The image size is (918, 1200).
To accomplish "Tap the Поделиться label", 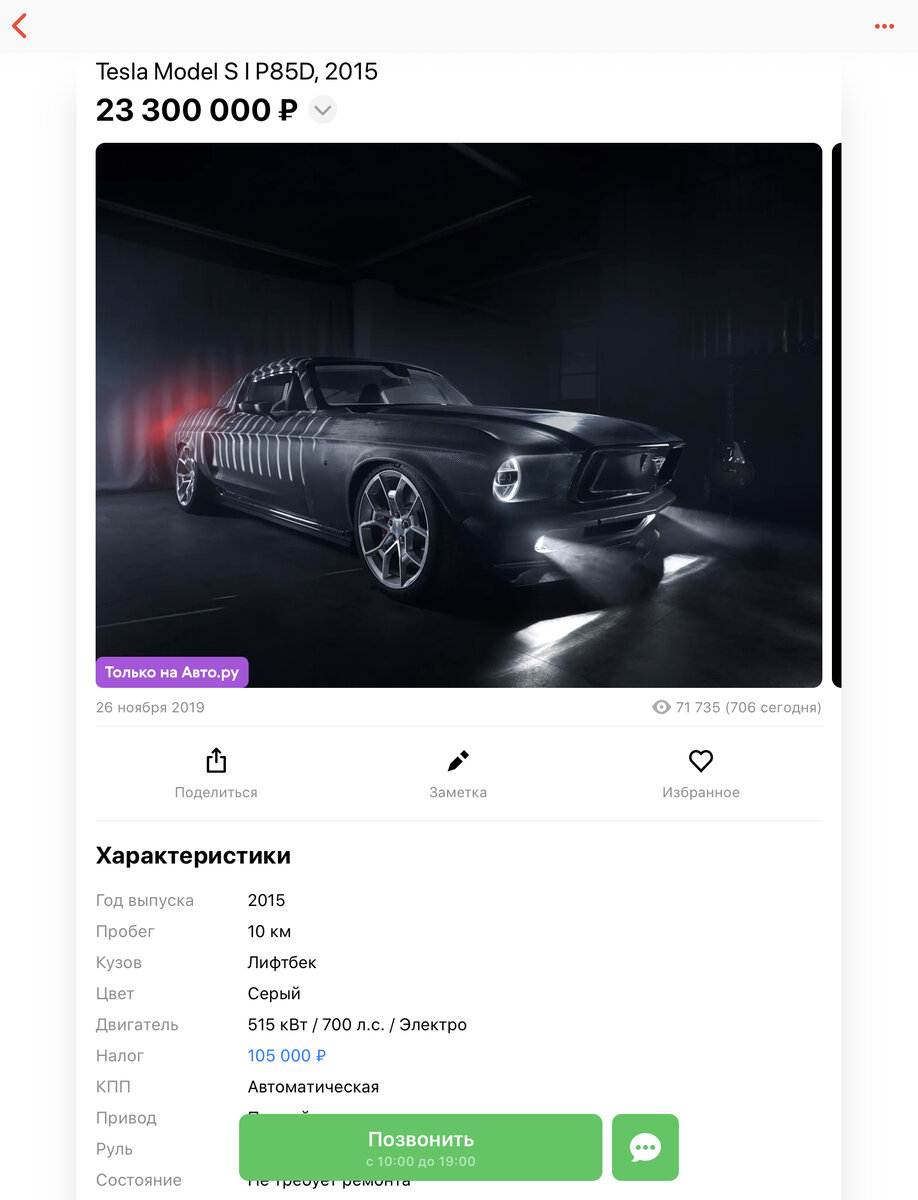I will 216,792.
